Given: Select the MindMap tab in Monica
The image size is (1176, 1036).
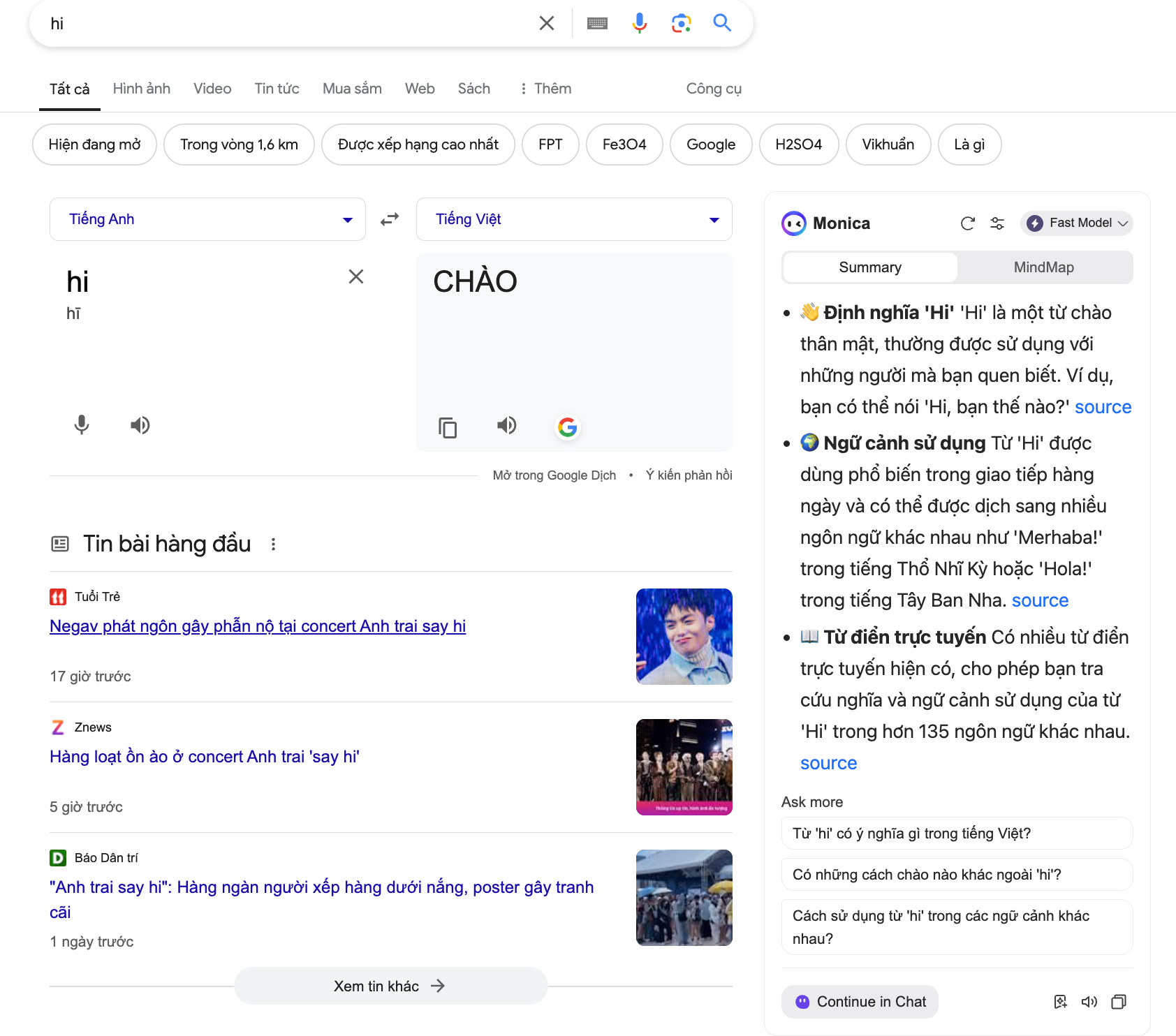Looking at the screenshot, I should click(1044, 267).
